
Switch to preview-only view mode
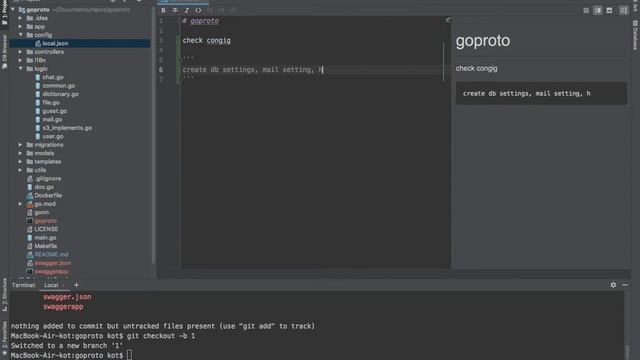click(x=609, y=11)
